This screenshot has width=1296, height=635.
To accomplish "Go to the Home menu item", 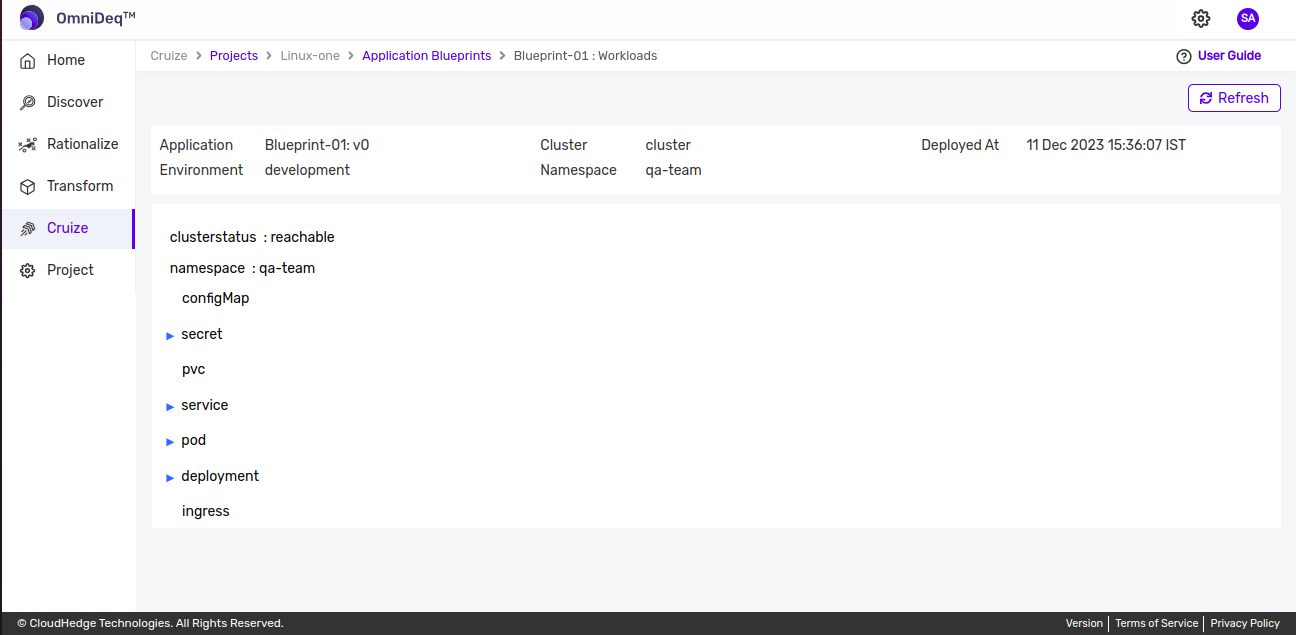I will (68, 60).
